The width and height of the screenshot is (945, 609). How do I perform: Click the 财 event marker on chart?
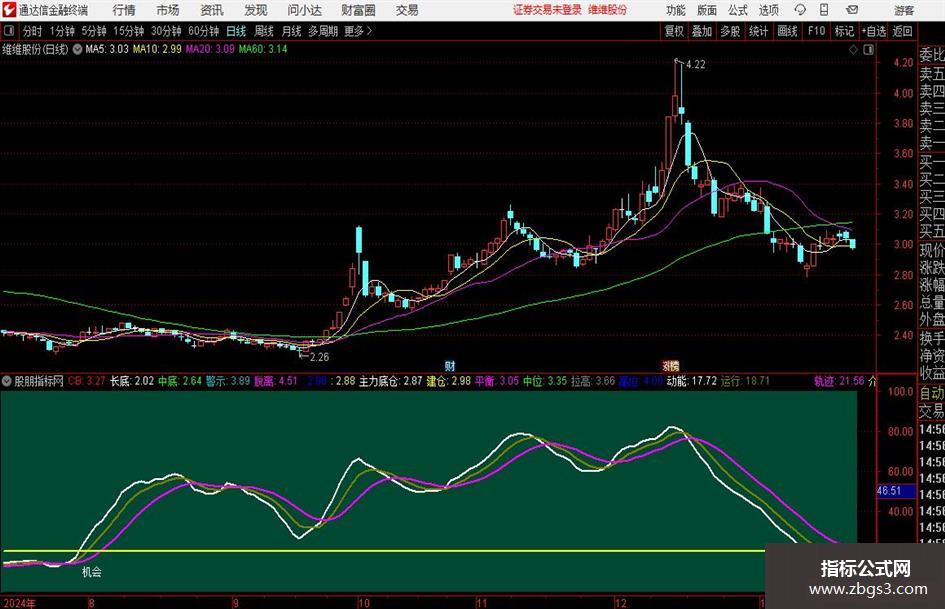[x=450, y=366]
